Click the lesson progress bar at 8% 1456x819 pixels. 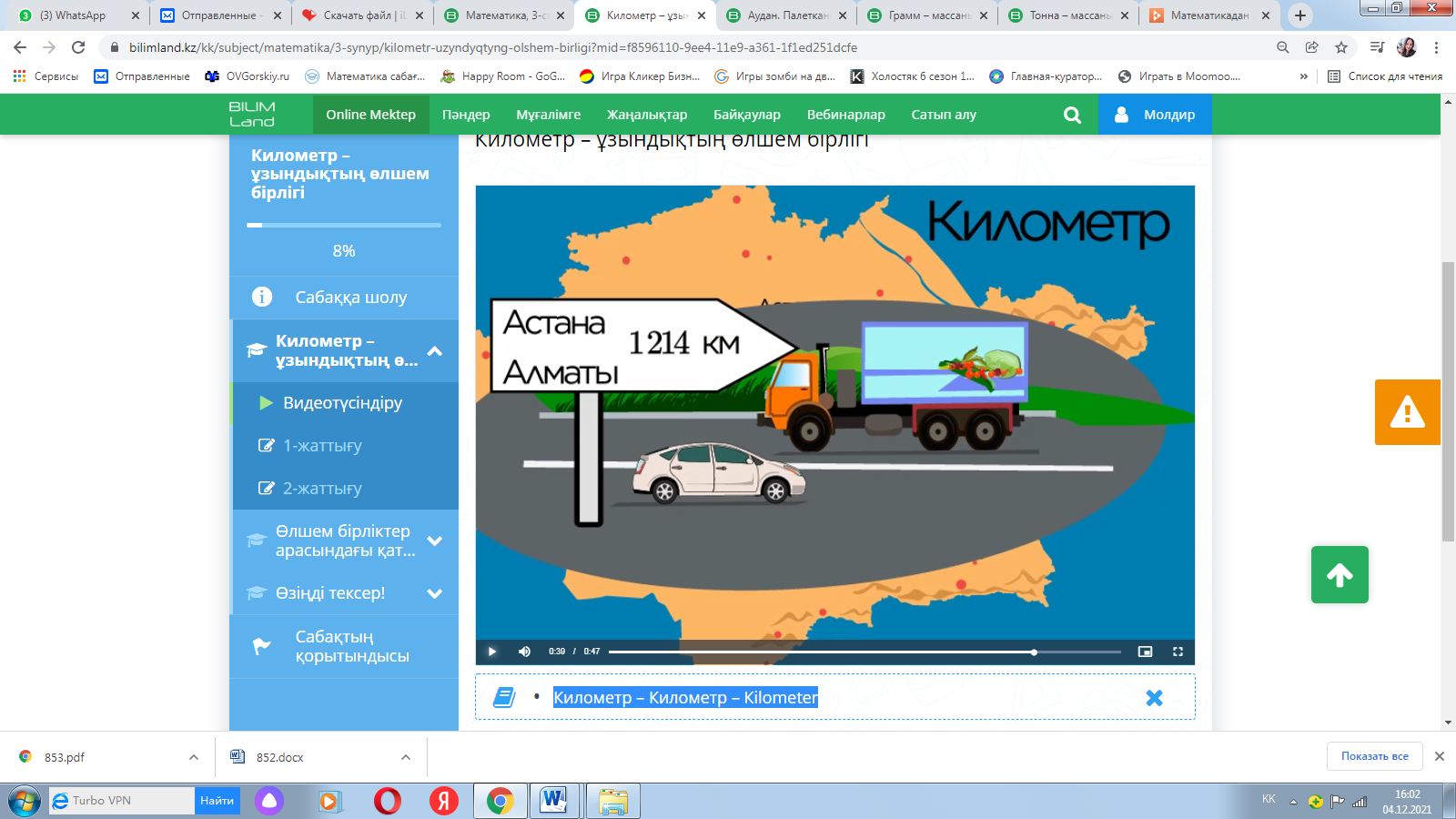point(344,225)
